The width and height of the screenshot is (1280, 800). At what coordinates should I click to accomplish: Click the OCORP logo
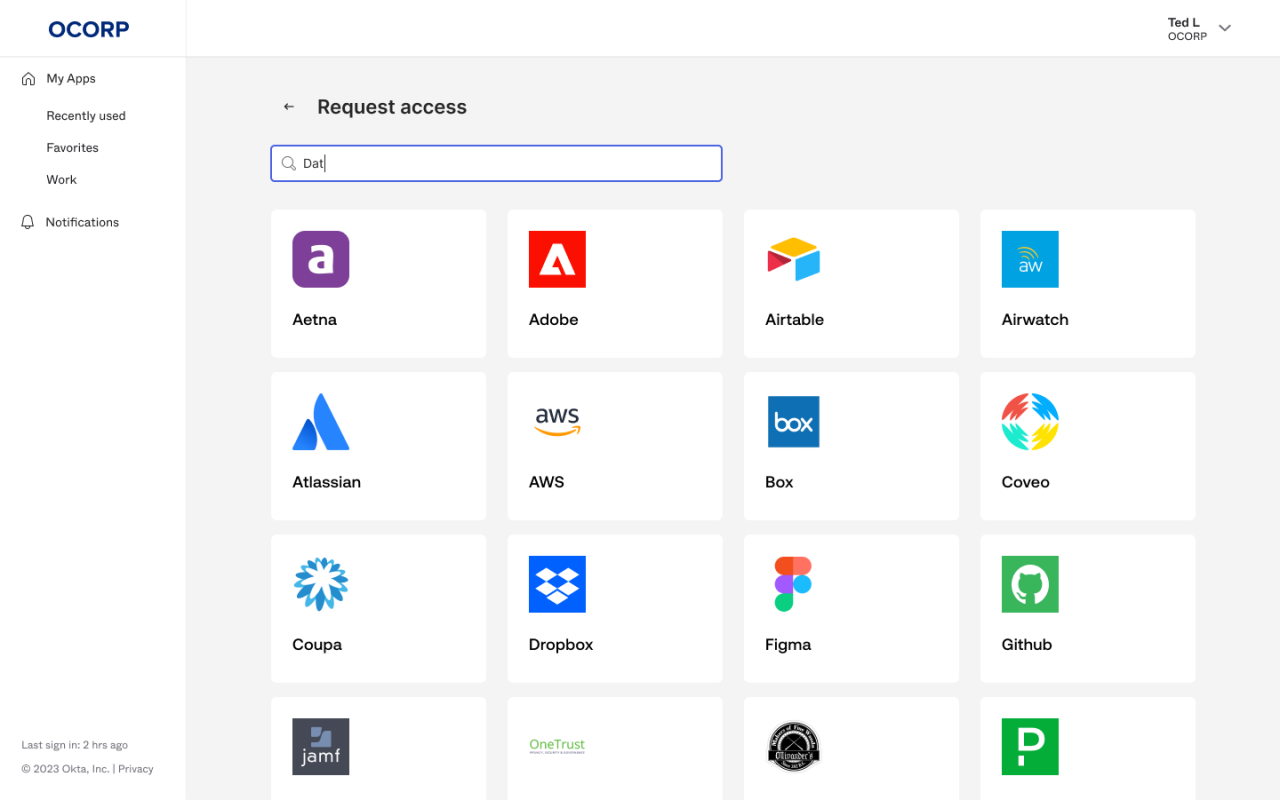[x=89, y=29]
